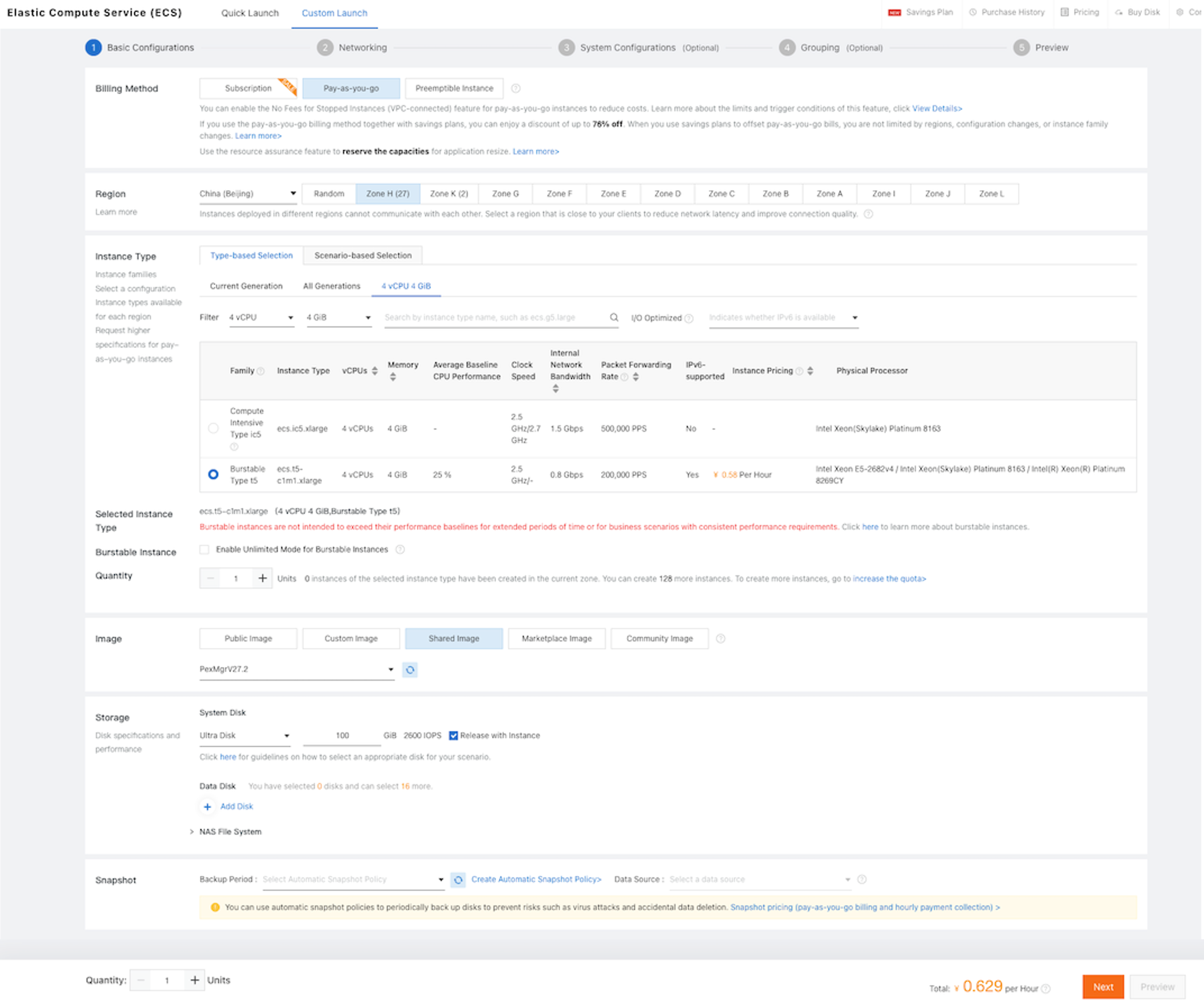Switch to the Quick Launch tab
Screen dimensions: 1204x1007
click(x=250, y=13)
